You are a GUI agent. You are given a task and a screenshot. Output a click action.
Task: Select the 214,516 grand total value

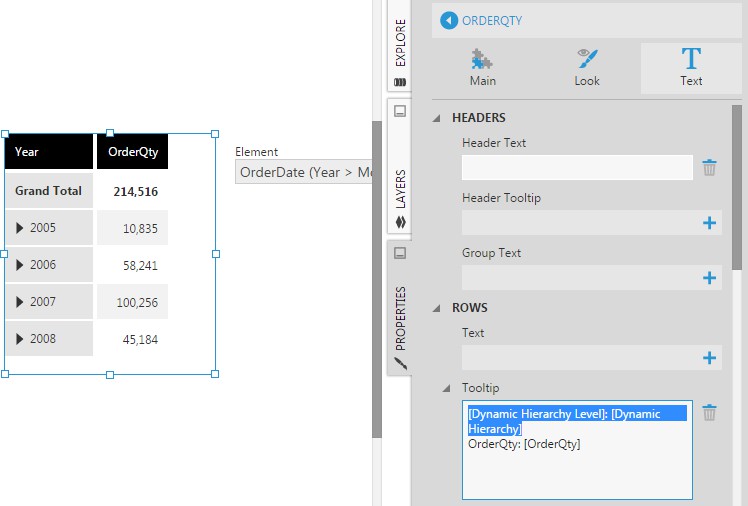click(132, 191)
